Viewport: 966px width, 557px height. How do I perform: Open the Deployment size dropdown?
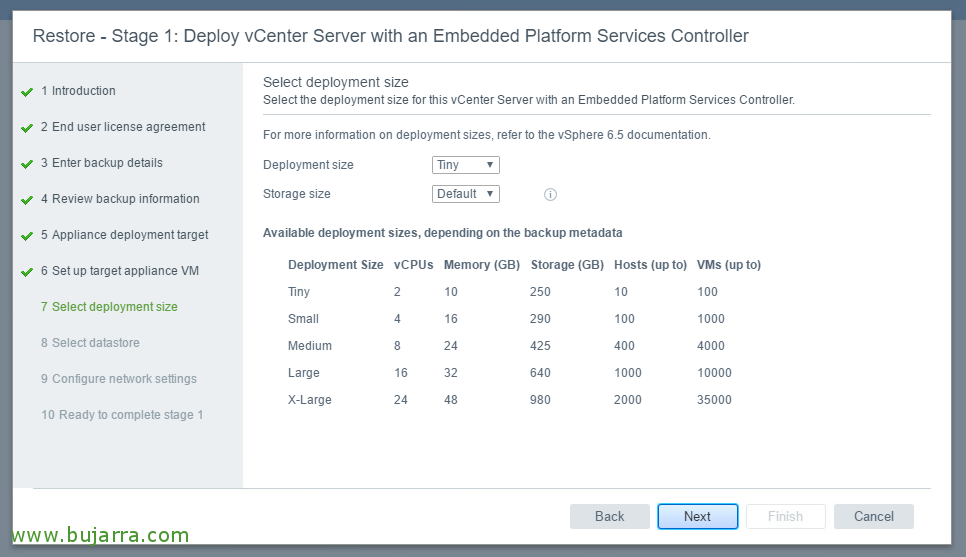[x=465, y=165]
